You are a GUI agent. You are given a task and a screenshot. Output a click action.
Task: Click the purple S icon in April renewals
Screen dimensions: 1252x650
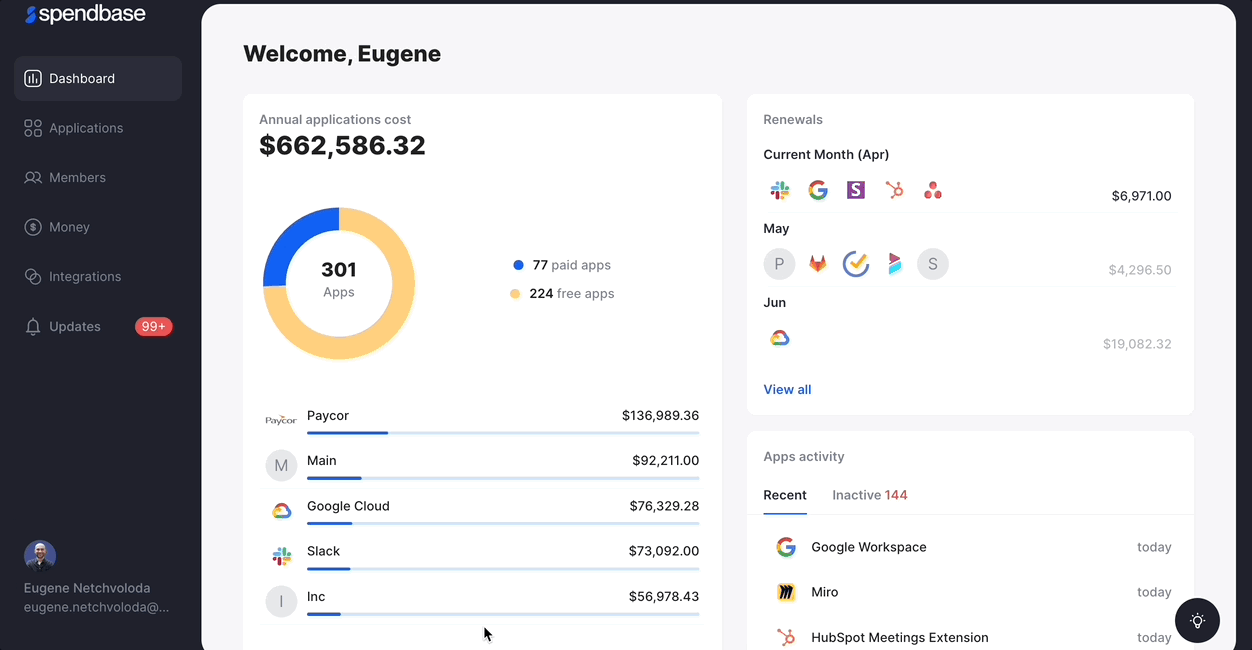(856, 190)
